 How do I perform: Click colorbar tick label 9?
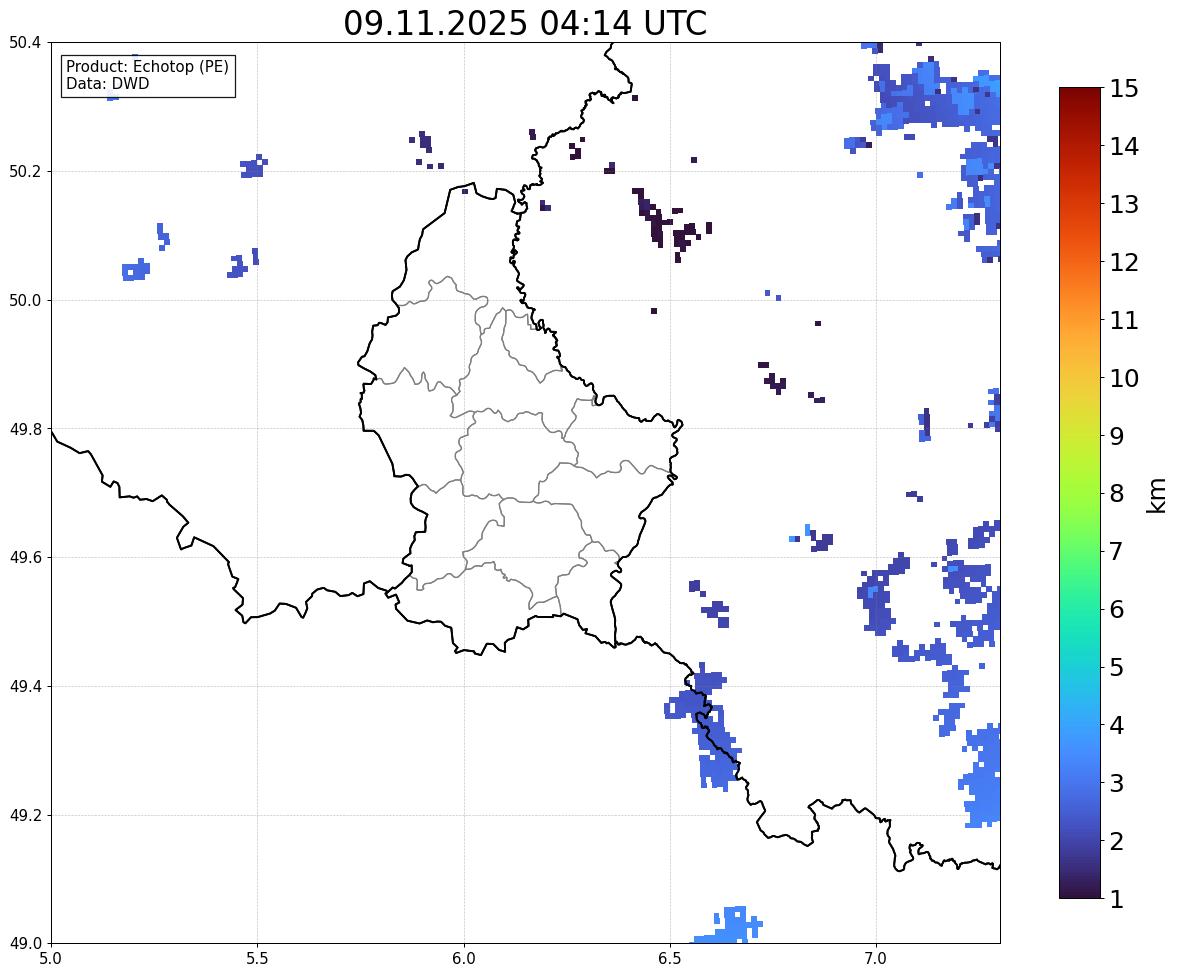coord(1116,436)
